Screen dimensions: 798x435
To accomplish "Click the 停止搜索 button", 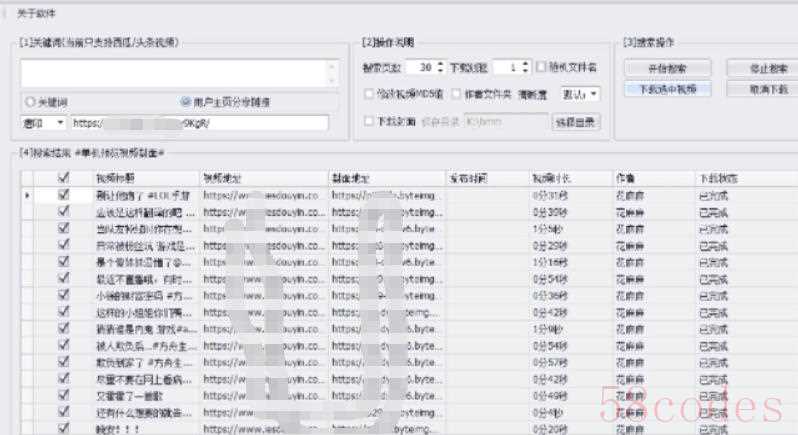I will (x=763, y=68).
